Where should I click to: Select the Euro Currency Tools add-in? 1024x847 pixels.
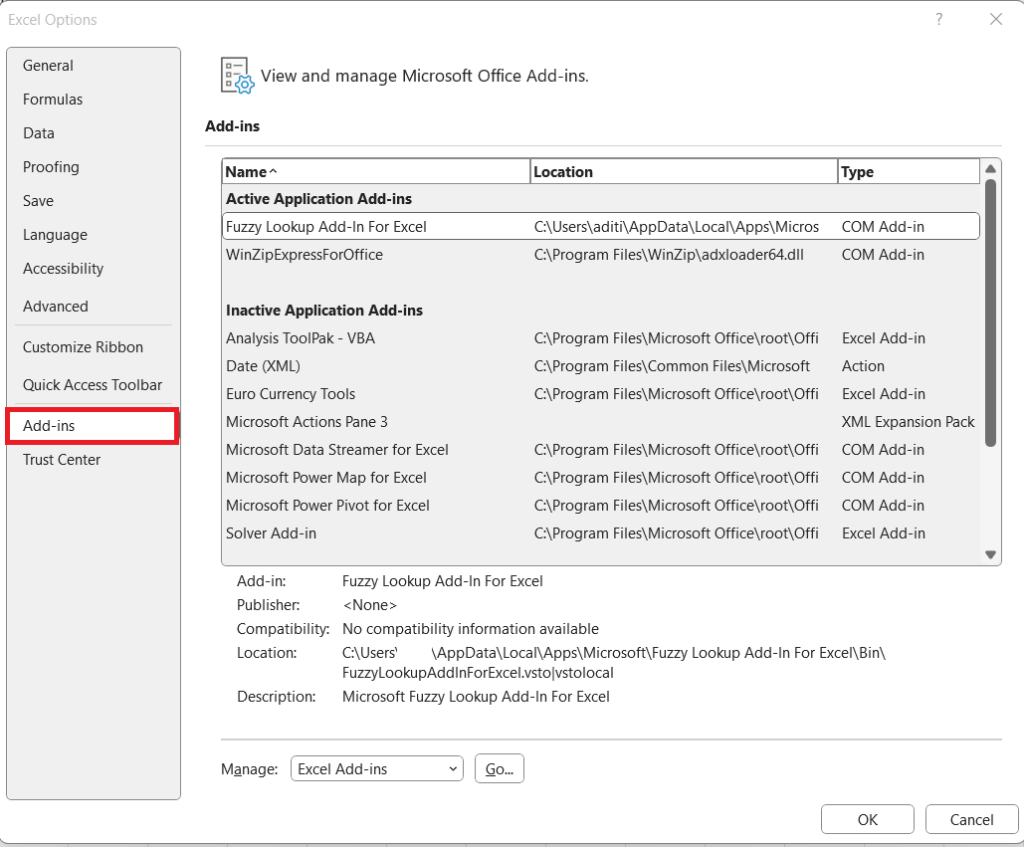(x=290, y=394)
